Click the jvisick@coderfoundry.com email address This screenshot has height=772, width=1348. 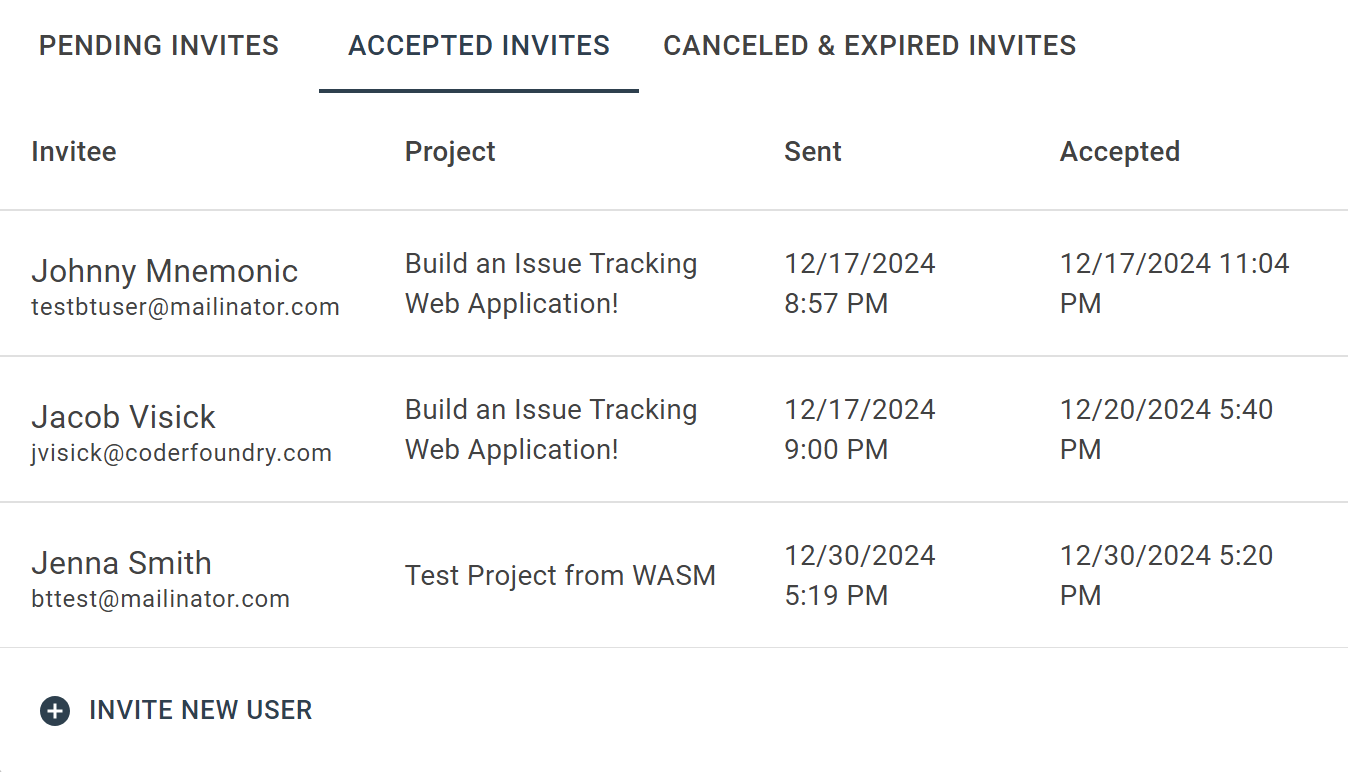(182, 453)
